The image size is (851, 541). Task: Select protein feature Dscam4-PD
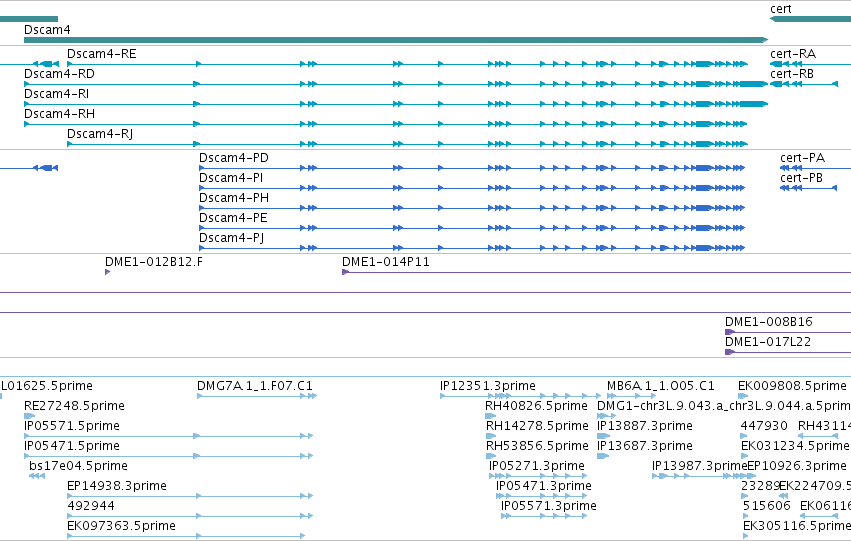[233, 158]
